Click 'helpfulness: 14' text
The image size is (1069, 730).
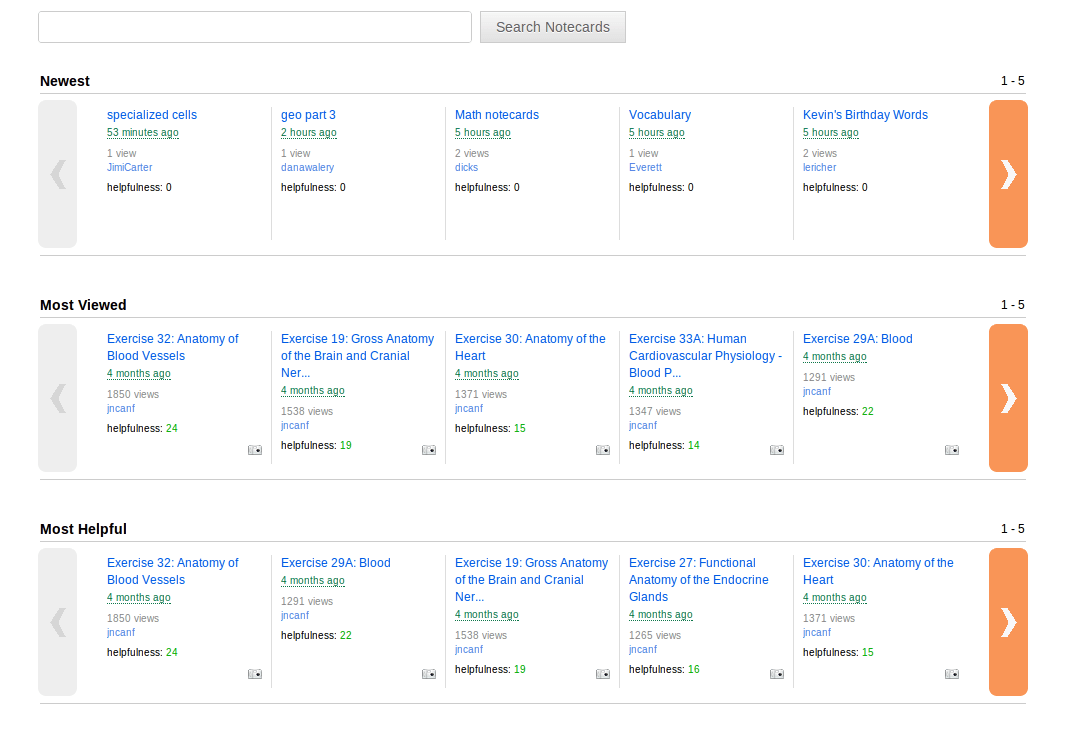(664, 445)
